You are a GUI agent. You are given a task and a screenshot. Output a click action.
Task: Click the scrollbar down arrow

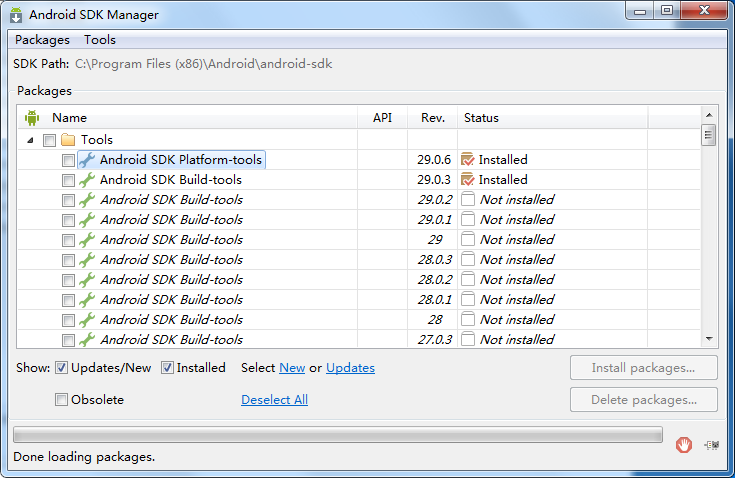(709, 339)
